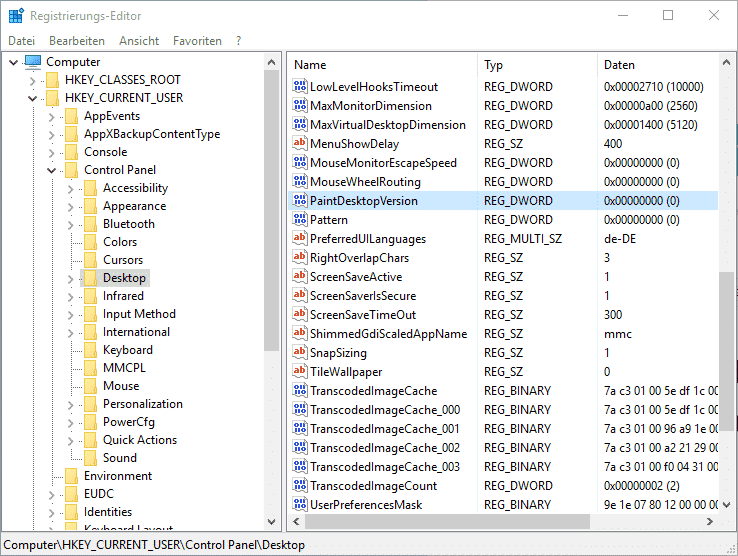Collapse the Control Panel key
This screenshot has height=556, width=738.
pos(52,170)
